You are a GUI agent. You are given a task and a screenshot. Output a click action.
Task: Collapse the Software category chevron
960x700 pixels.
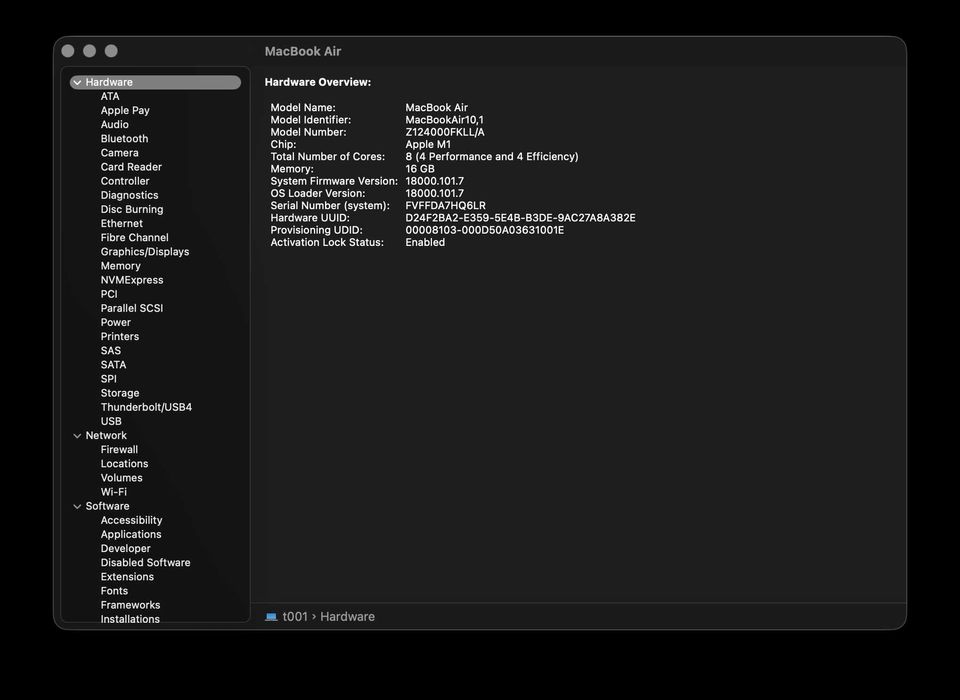tap(77, 506)
